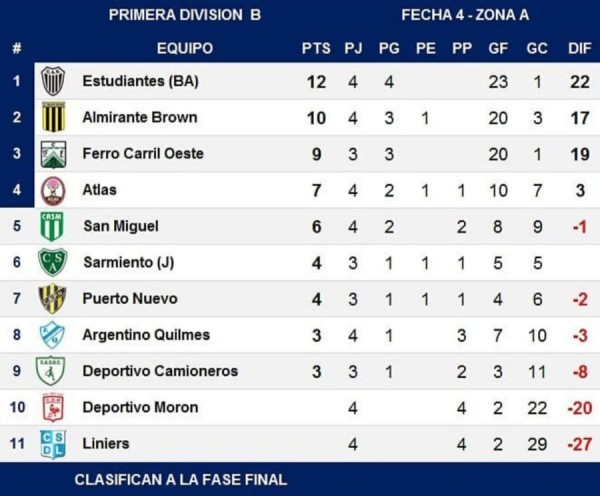Open the Atlas team logo
This screenshot has width=600, height=496.
pos(53,190)
